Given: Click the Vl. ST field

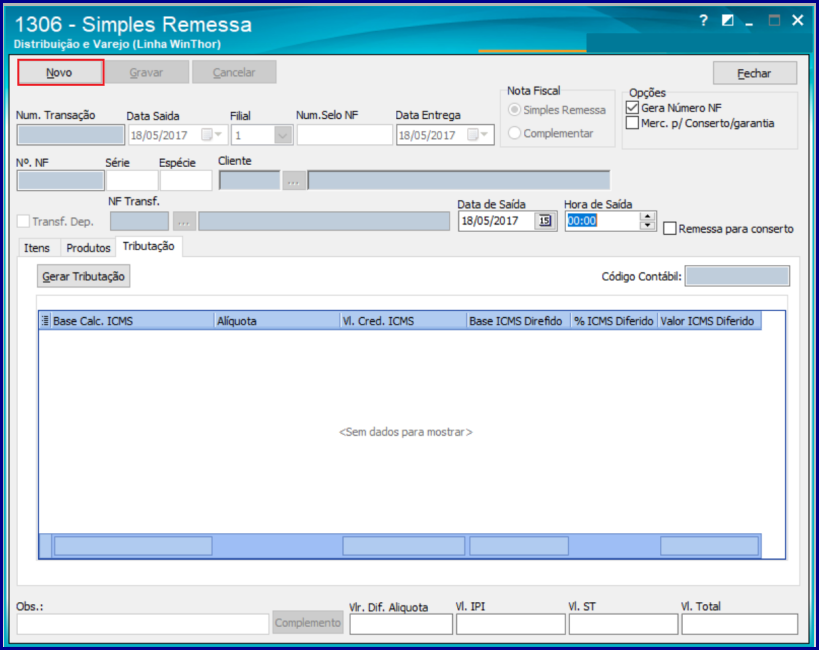Looking at the screenshot, I should (x=624, y=624).
